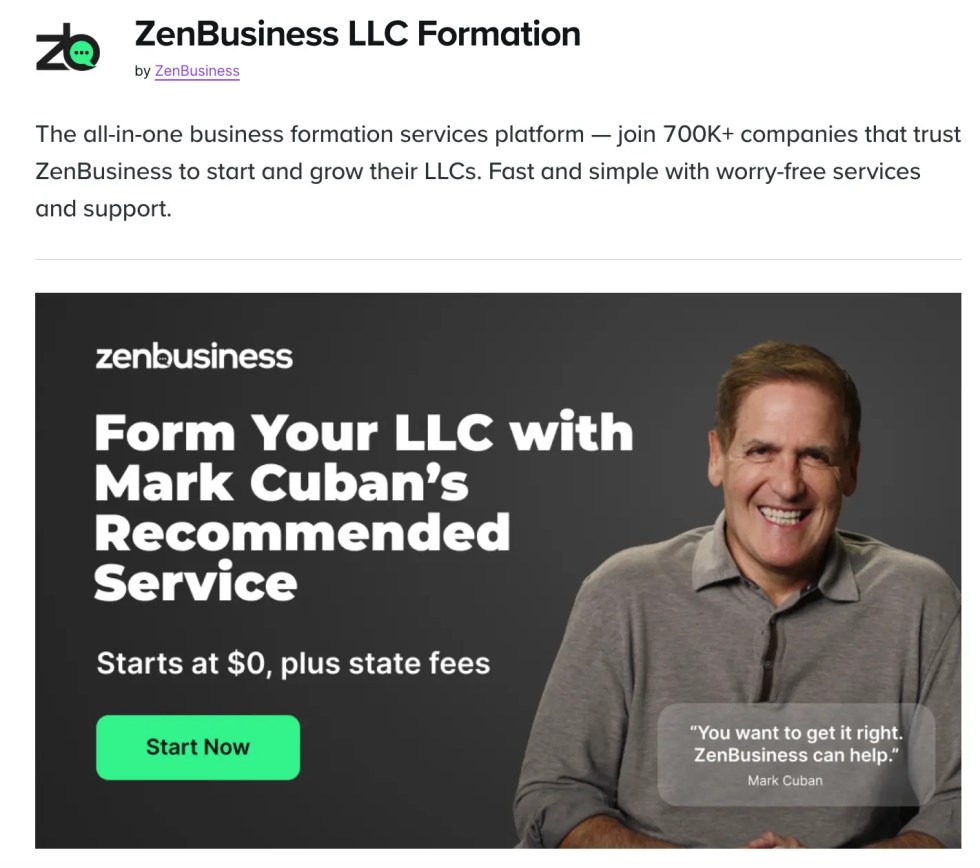
Task: Click the tiny chat bubble inside the wordmark's b
Action: (x=163, y=359)
